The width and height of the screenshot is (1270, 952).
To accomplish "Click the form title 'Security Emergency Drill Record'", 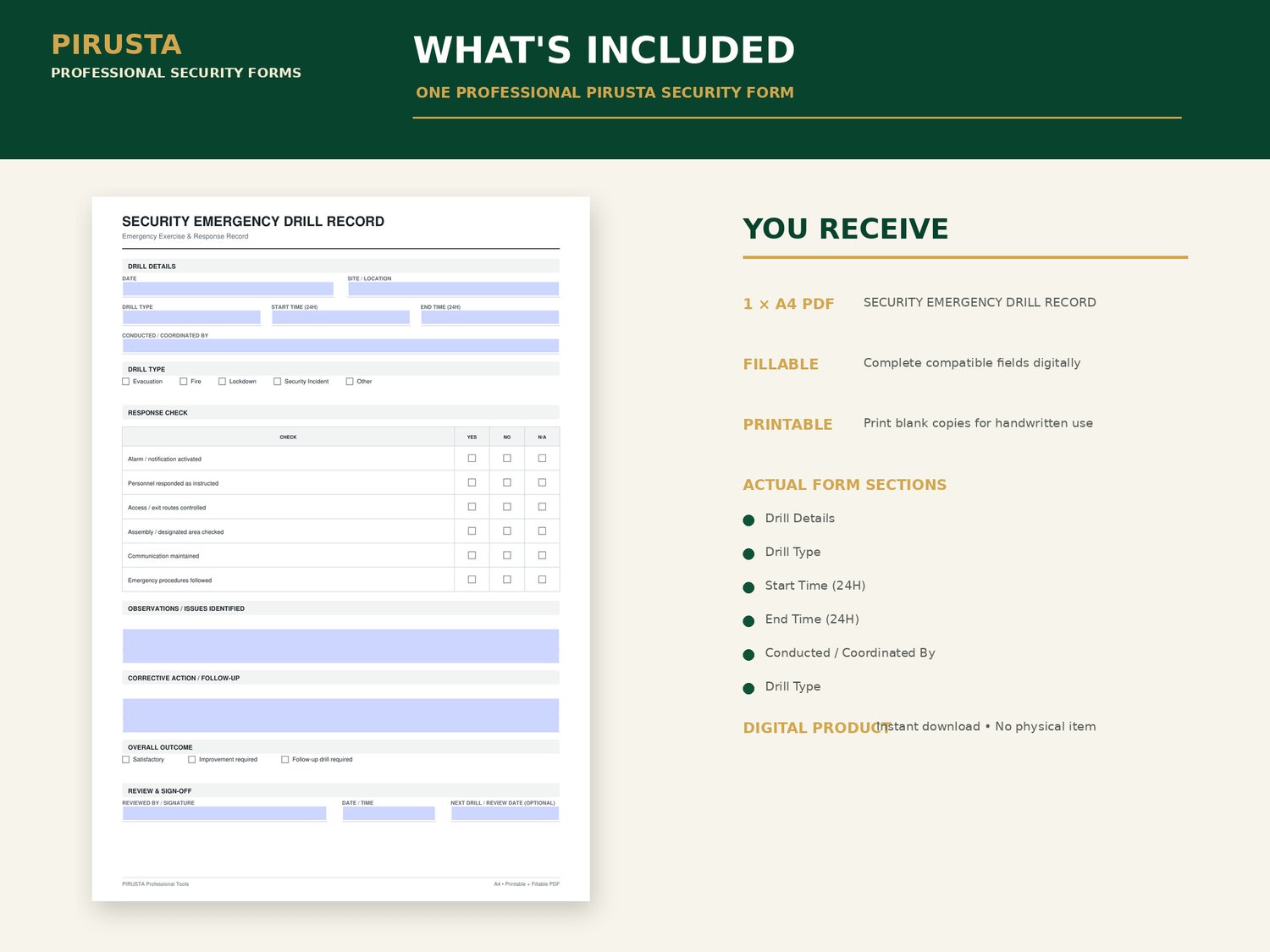I will point(253,222).
